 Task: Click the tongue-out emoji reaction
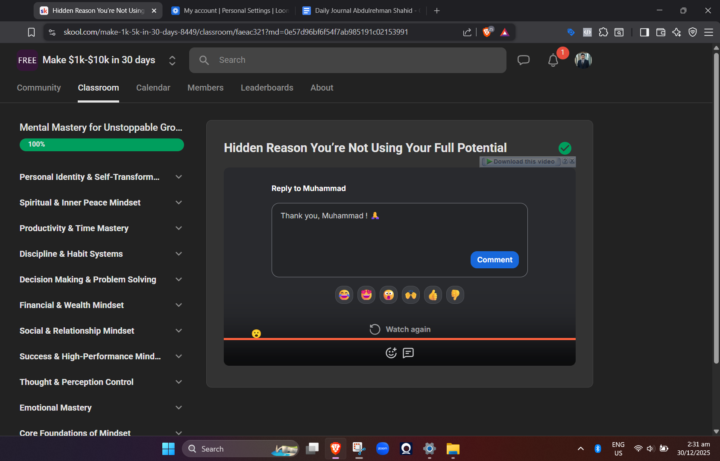[388, 295]
